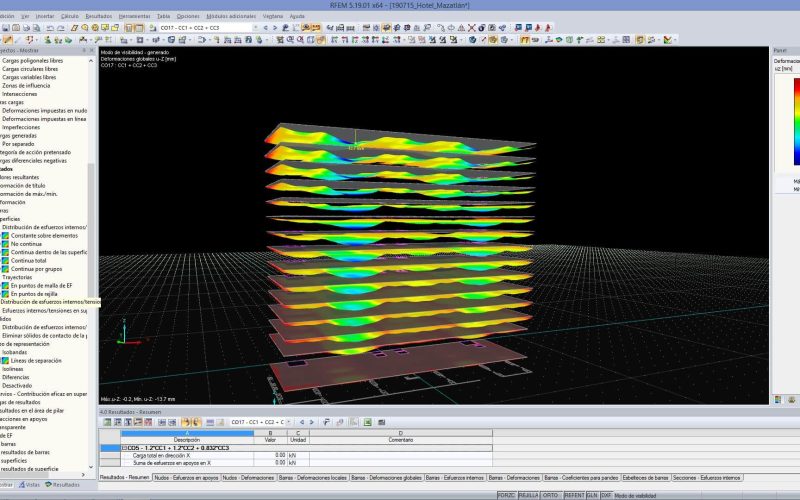Click the Redo arrow icon
The image size is (800, 500).
[x=61, y=28]
